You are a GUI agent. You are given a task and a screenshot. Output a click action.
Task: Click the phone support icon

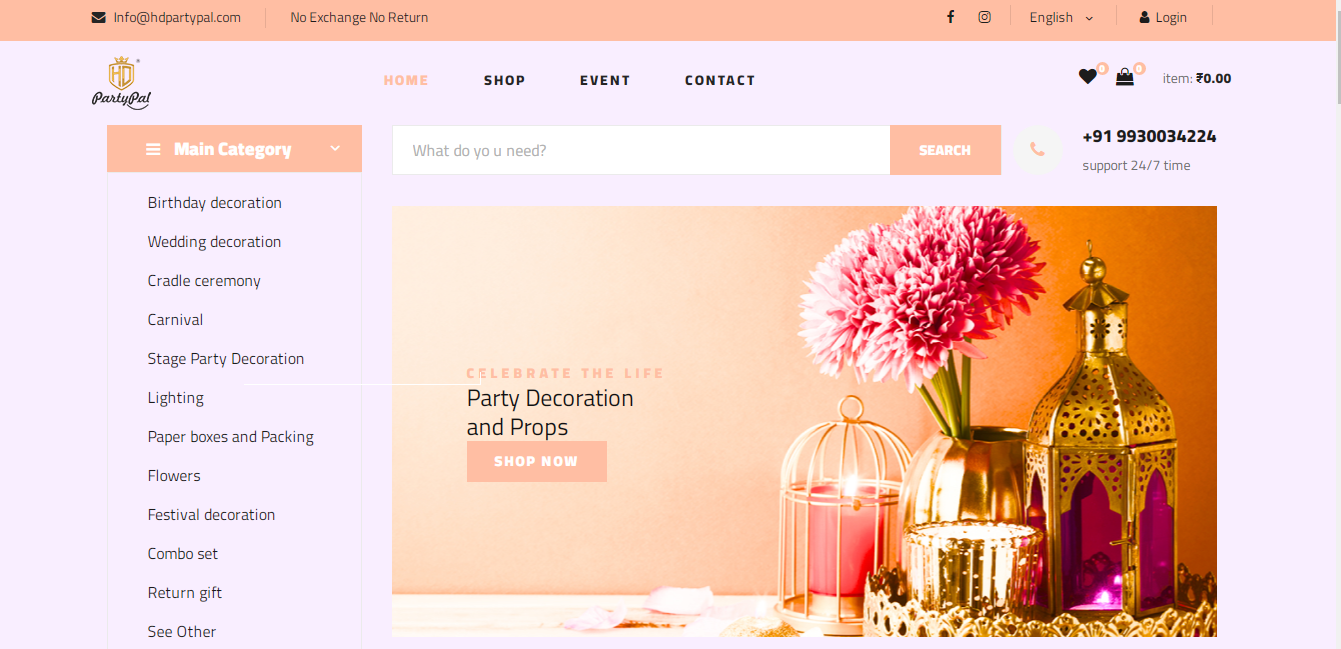1037,150
